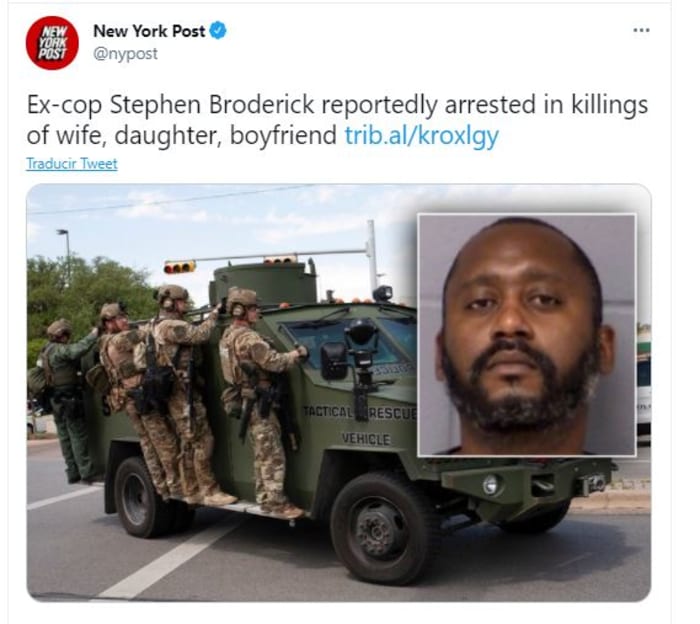Click the Tactical Rescue lettering on truck
The width and height of the screenshot is (700, 624).
(x=360, y=412)
